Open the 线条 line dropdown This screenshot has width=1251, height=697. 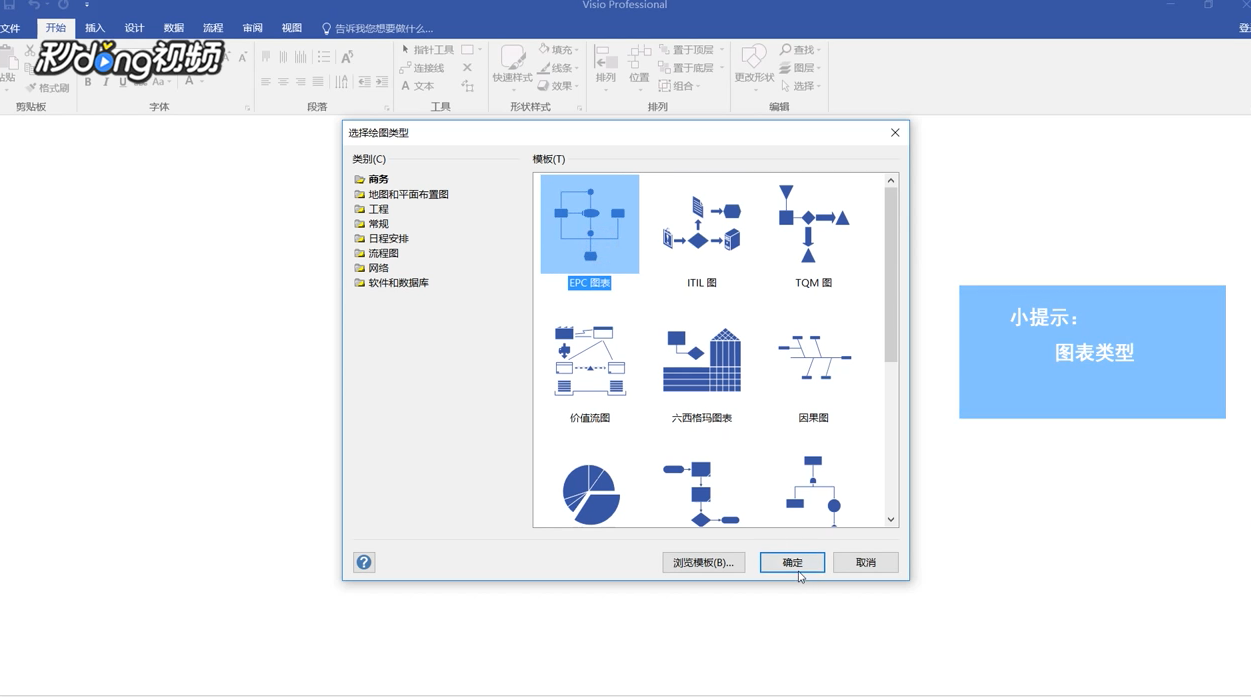559,68
